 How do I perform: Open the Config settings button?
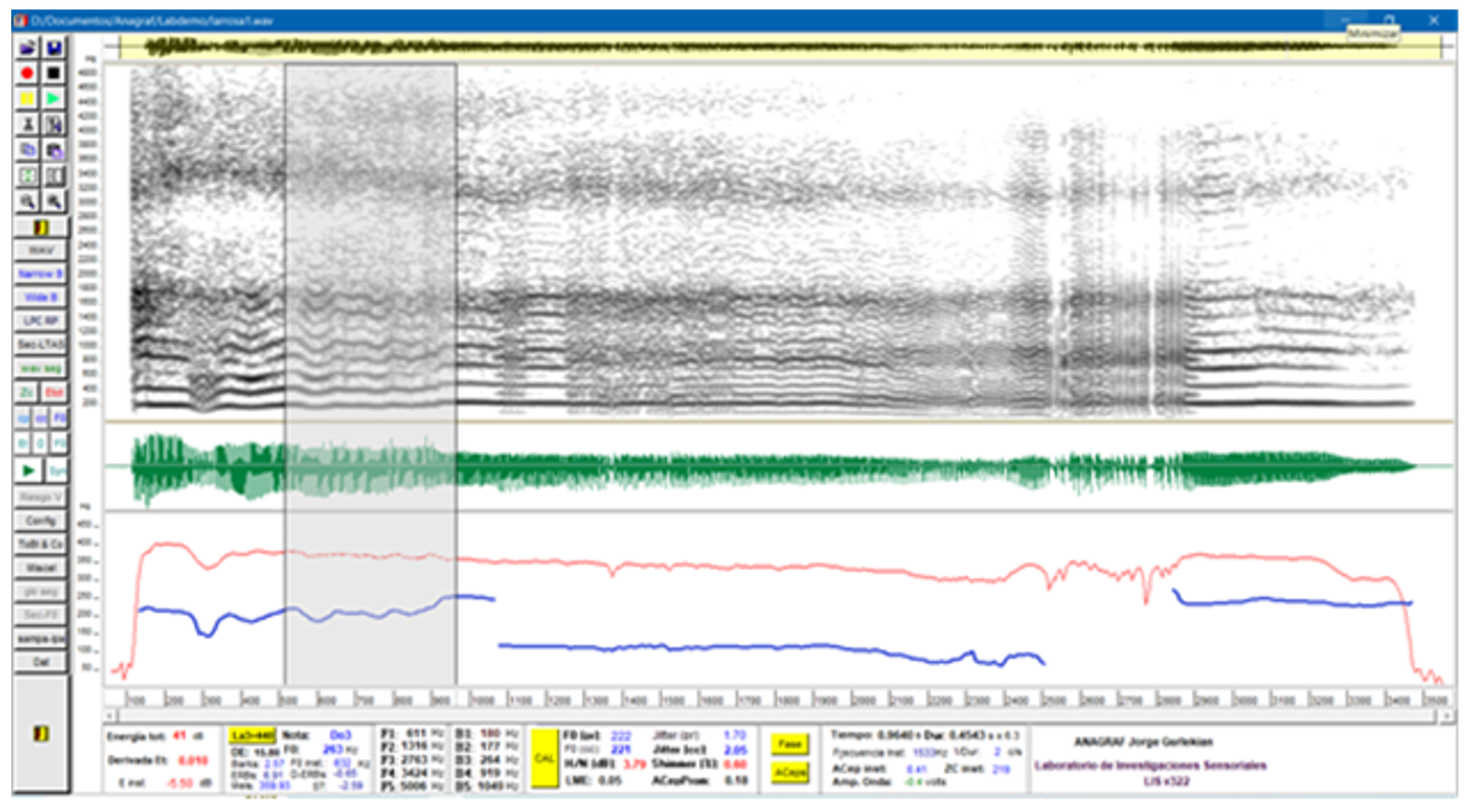tap(40, 521)
